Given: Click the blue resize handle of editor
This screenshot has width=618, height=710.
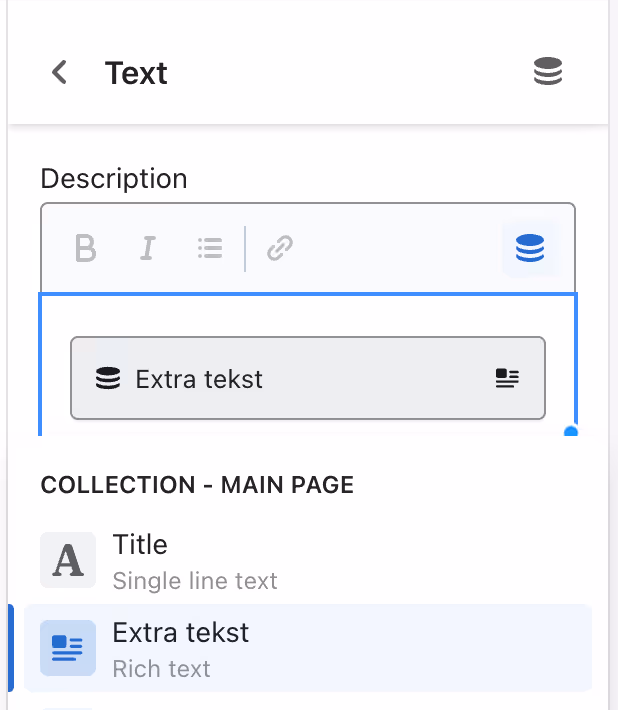Looking at the screenshot, I should [x=571, y=431].
